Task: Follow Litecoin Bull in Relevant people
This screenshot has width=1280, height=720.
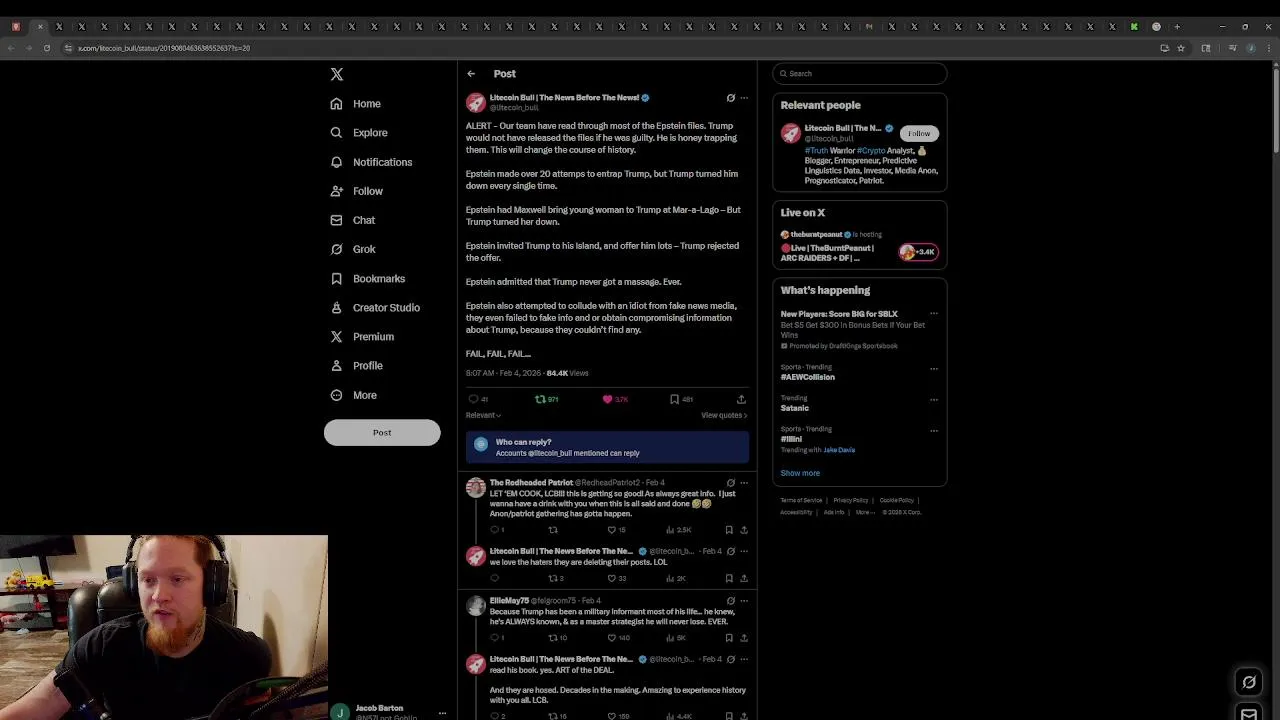Action: [919, 133]
